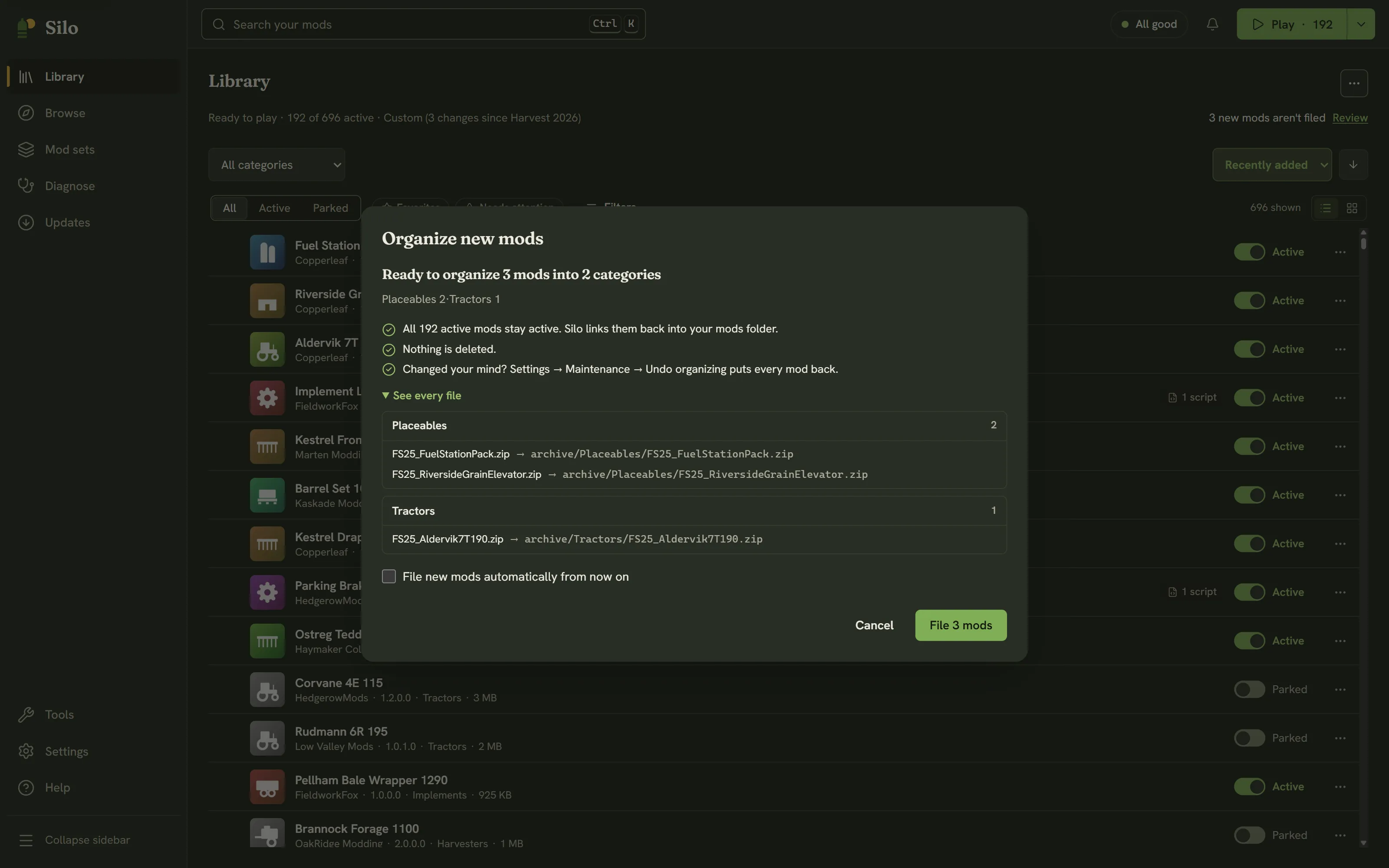
Task: Click the Tractors group header
Action: [x=694, y=512]
